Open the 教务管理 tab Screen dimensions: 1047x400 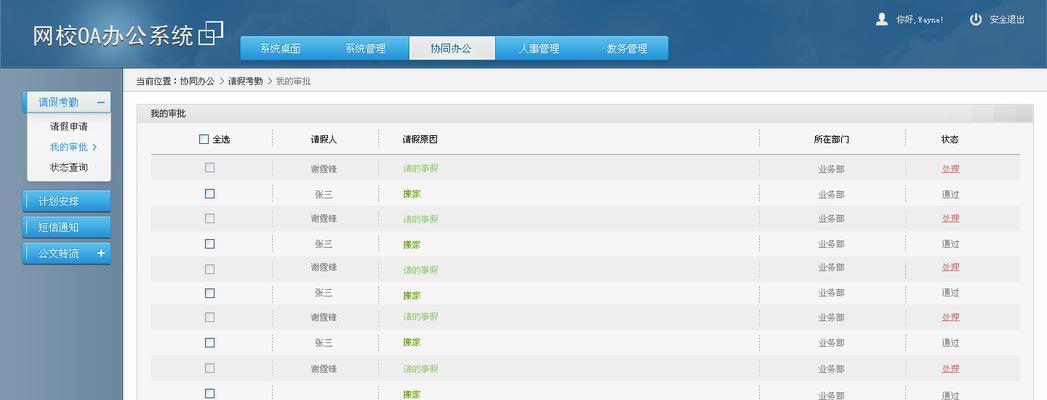click(626, 48)
